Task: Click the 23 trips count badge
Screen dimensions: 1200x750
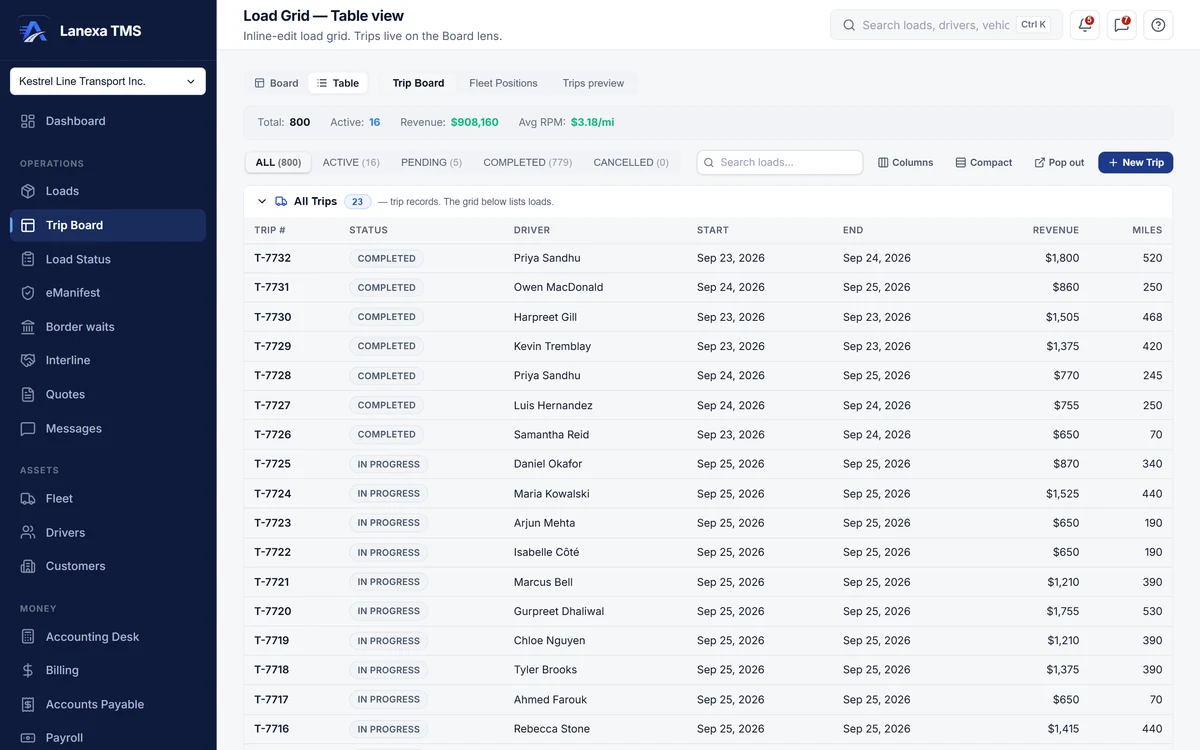Action: tap(357, 201)
